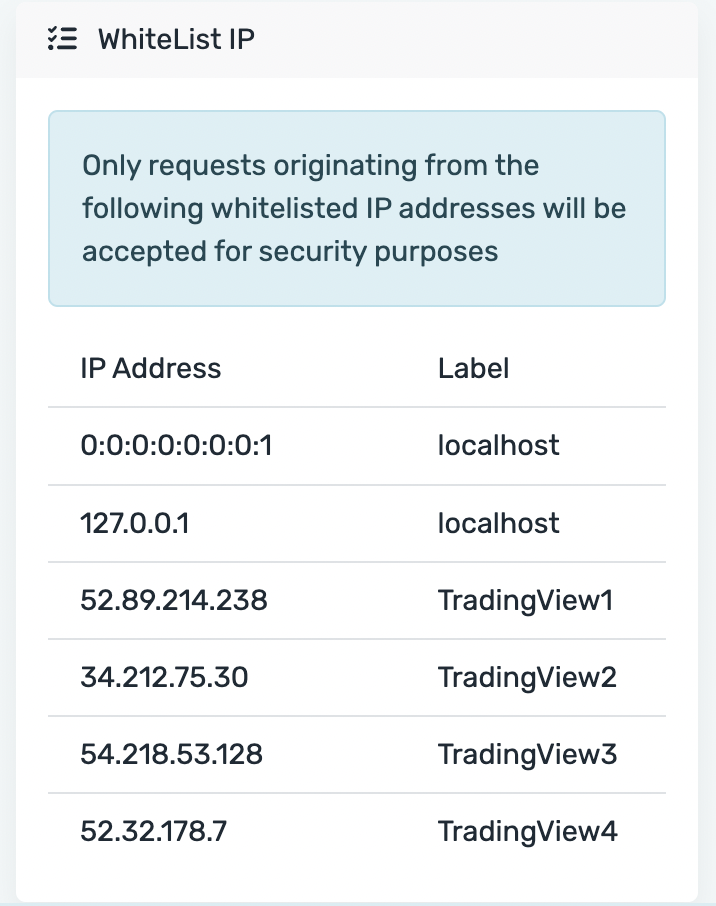The image size is (716, 906).
Task: Click the checklist icon beside WhiteList IP
Action: (x=62, y=39)
